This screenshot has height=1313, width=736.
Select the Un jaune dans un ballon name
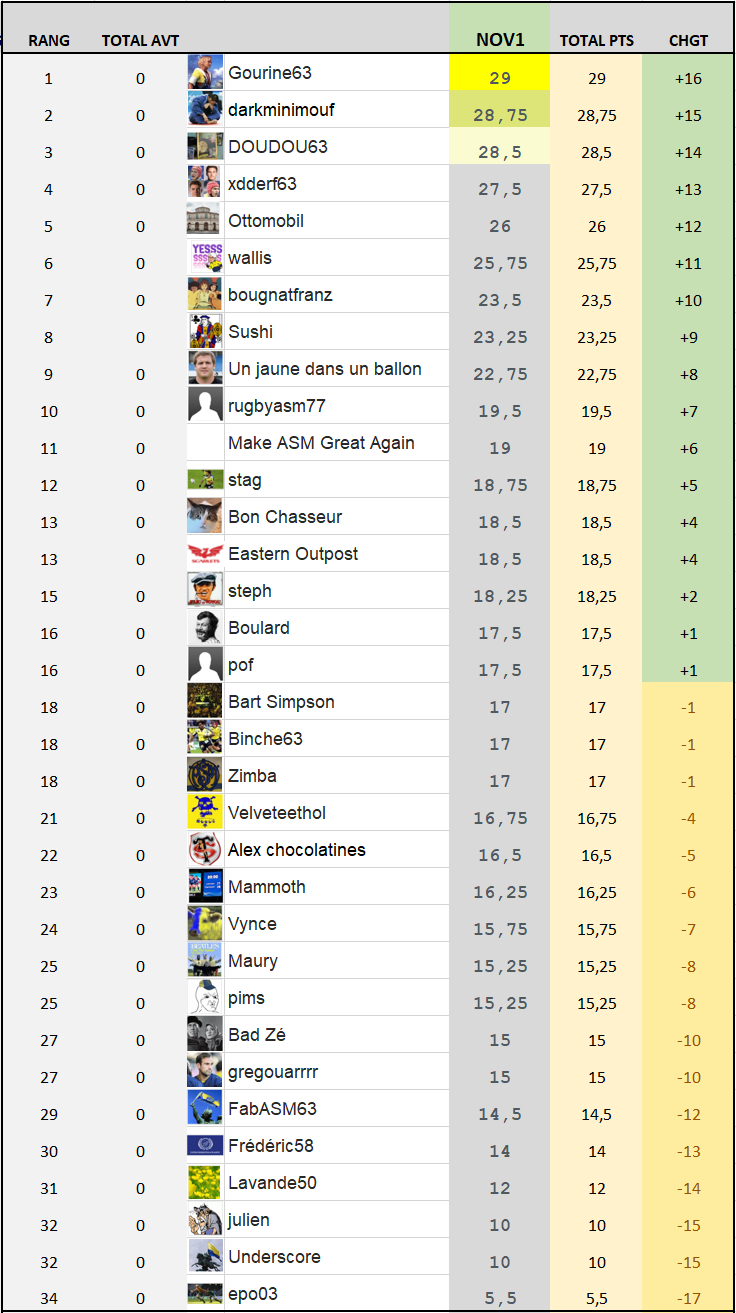tap(324, 369)
